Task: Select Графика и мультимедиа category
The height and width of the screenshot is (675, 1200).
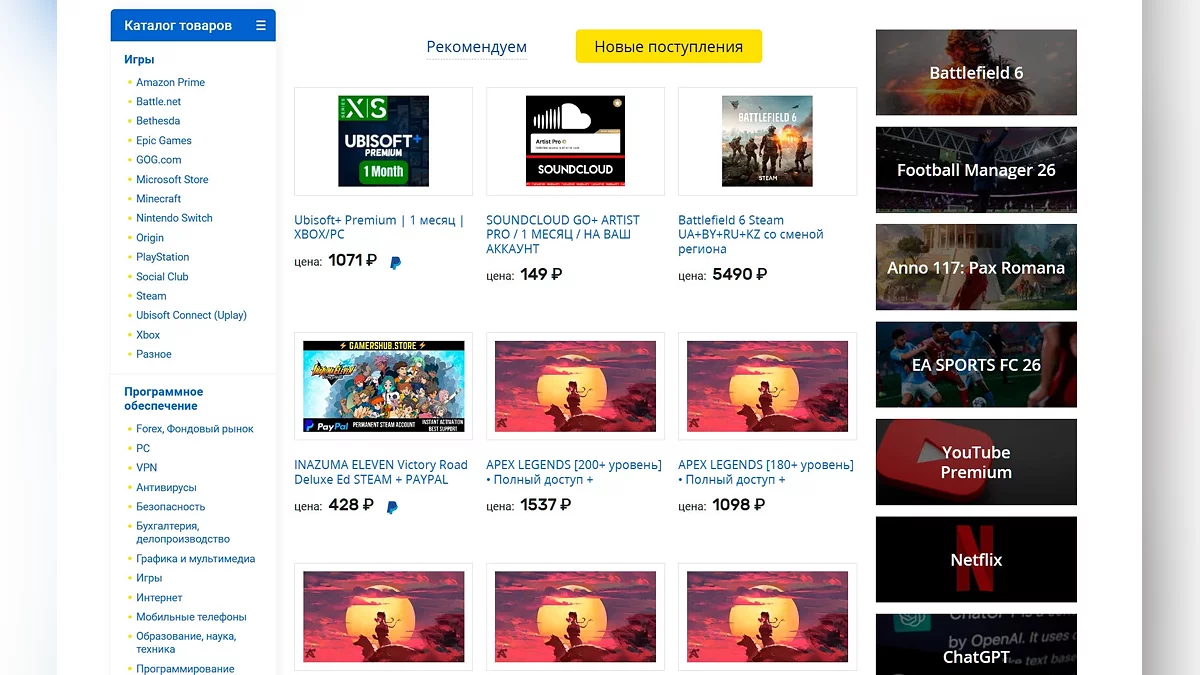Action: [195, 559]
